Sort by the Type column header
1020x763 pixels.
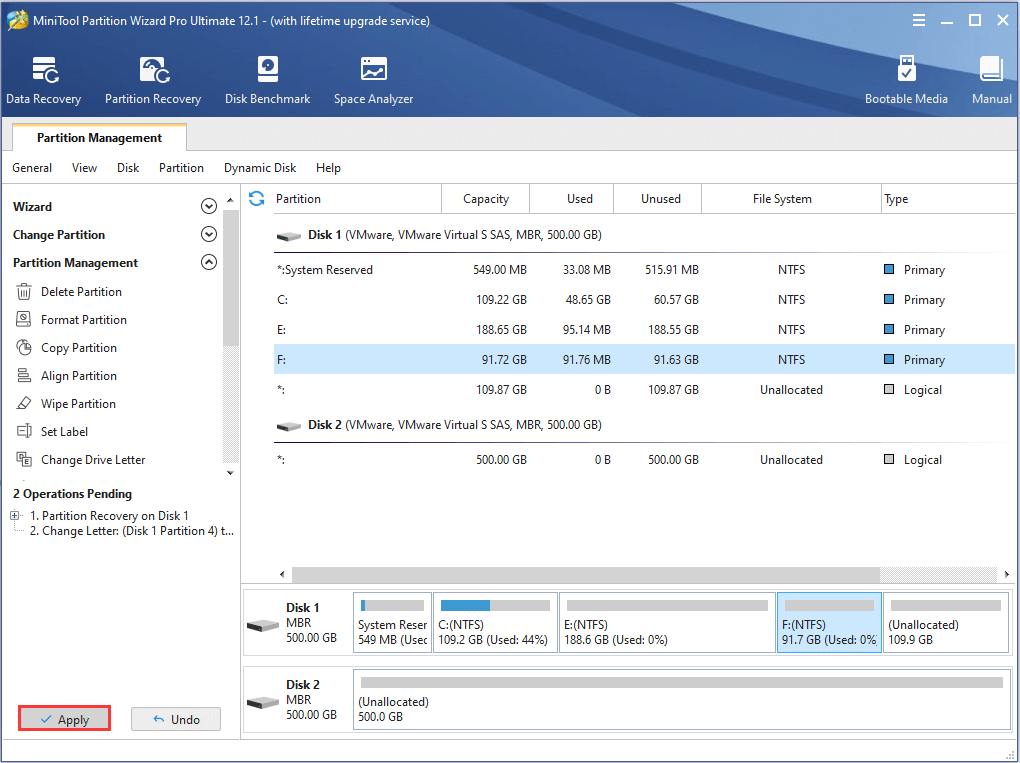[x=948, y=198]
